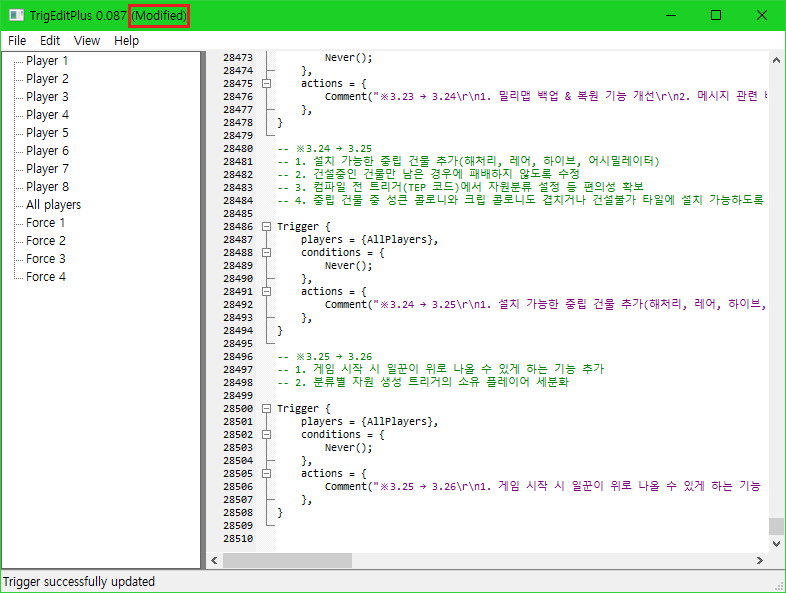The width and height of the screenshot is (786, 593).
Task: Click the horizontal scrollbar right arrow
Action: [761, 561]
